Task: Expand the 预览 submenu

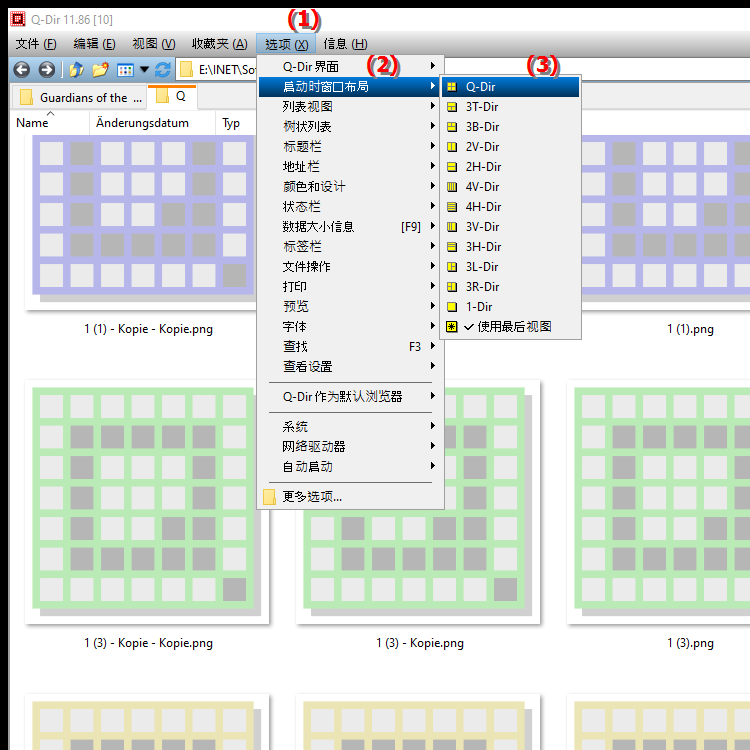Action: click(351, 307)
